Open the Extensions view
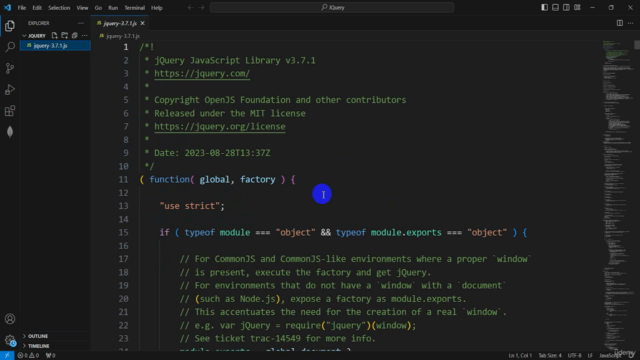This screenshot has height=360, width=640. point(10,111)
